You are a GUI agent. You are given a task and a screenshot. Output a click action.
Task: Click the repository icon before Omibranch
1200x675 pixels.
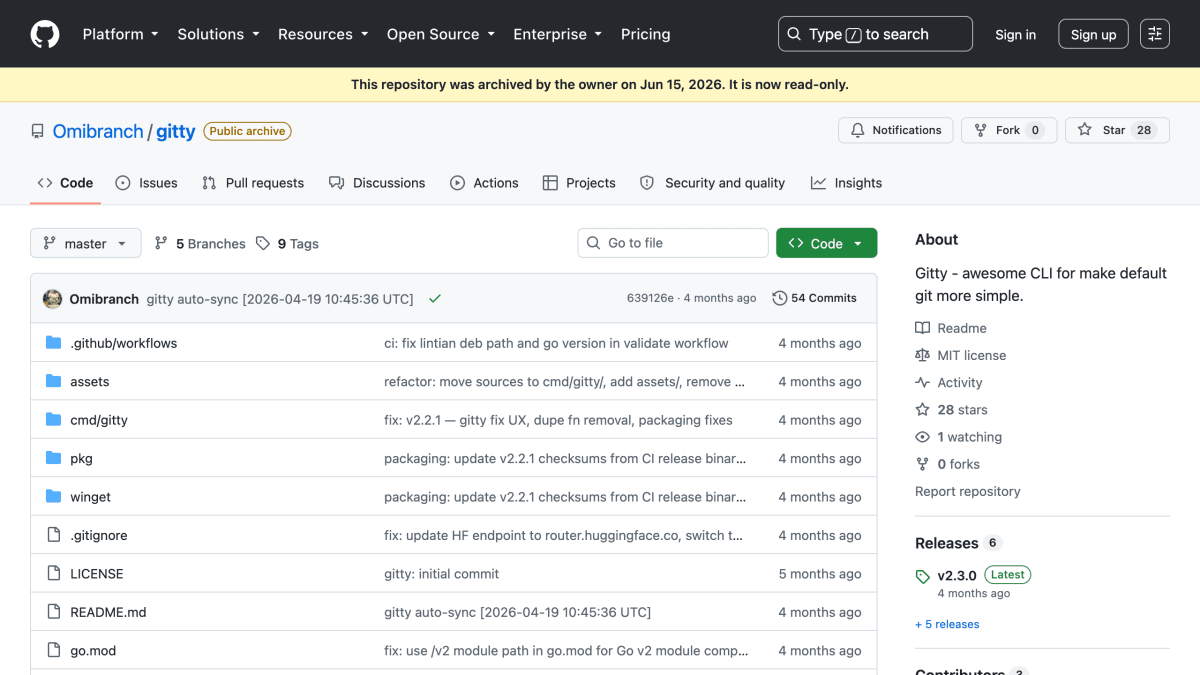point(37,131)
